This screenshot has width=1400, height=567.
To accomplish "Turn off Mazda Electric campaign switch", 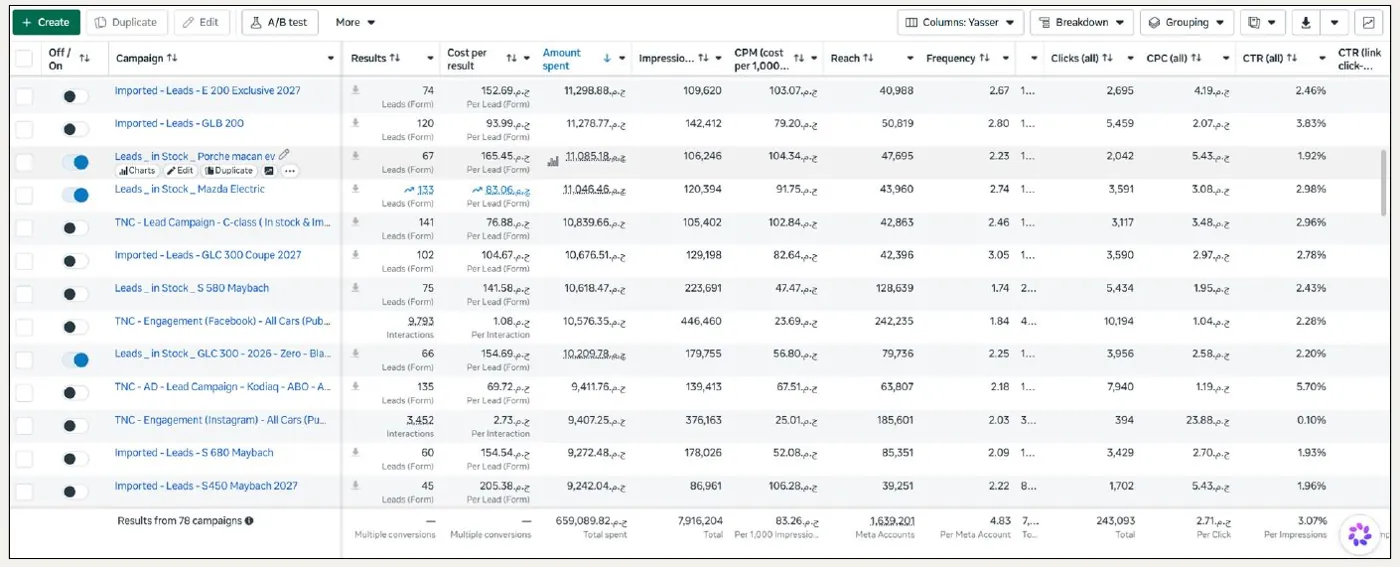I will [75, 195].
